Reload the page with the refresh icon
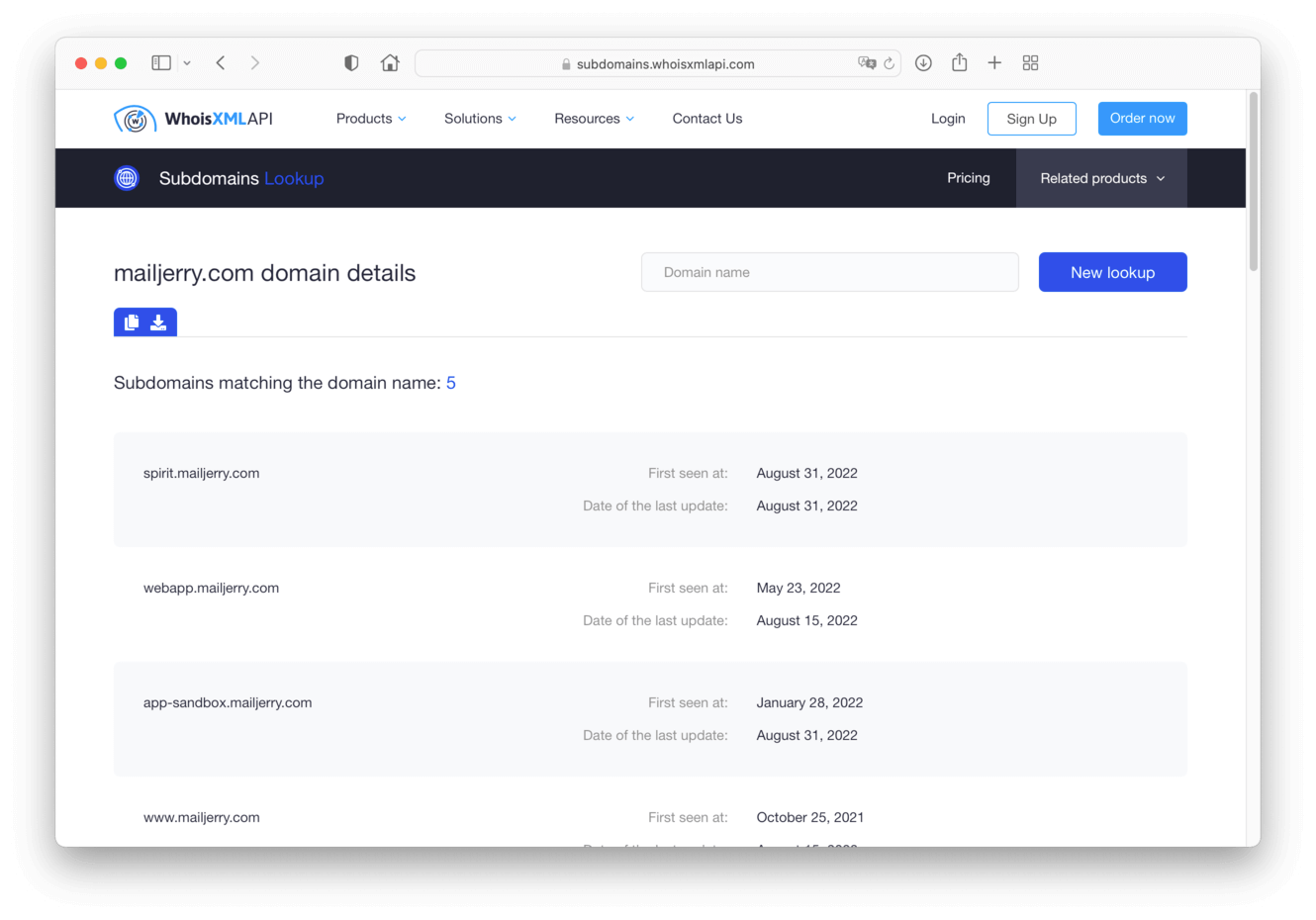This screenshot has height=920, width=1316. [x=889, y=63]
